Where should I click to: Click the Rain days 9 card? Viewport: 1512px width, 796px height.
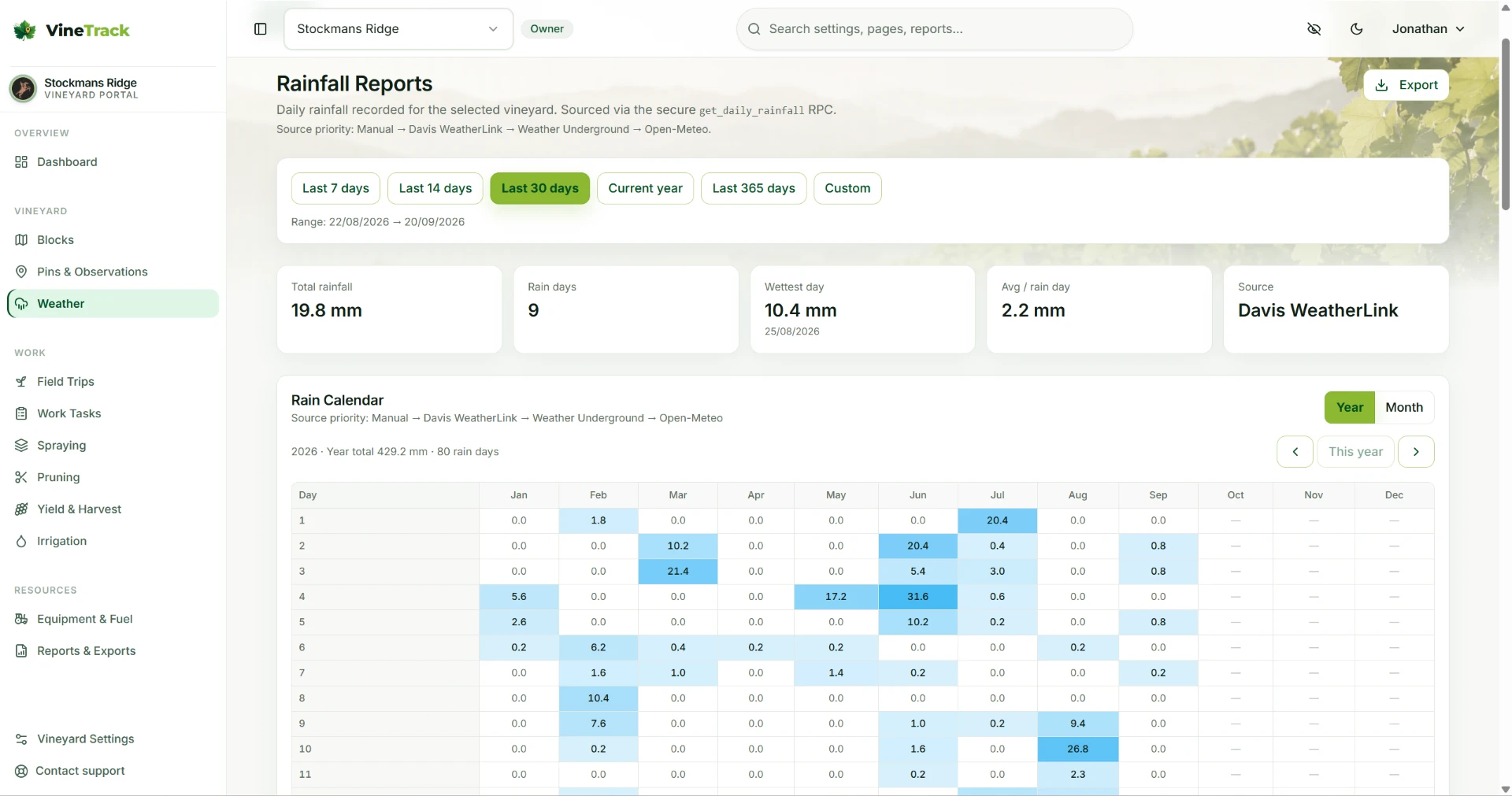[626, 309]
